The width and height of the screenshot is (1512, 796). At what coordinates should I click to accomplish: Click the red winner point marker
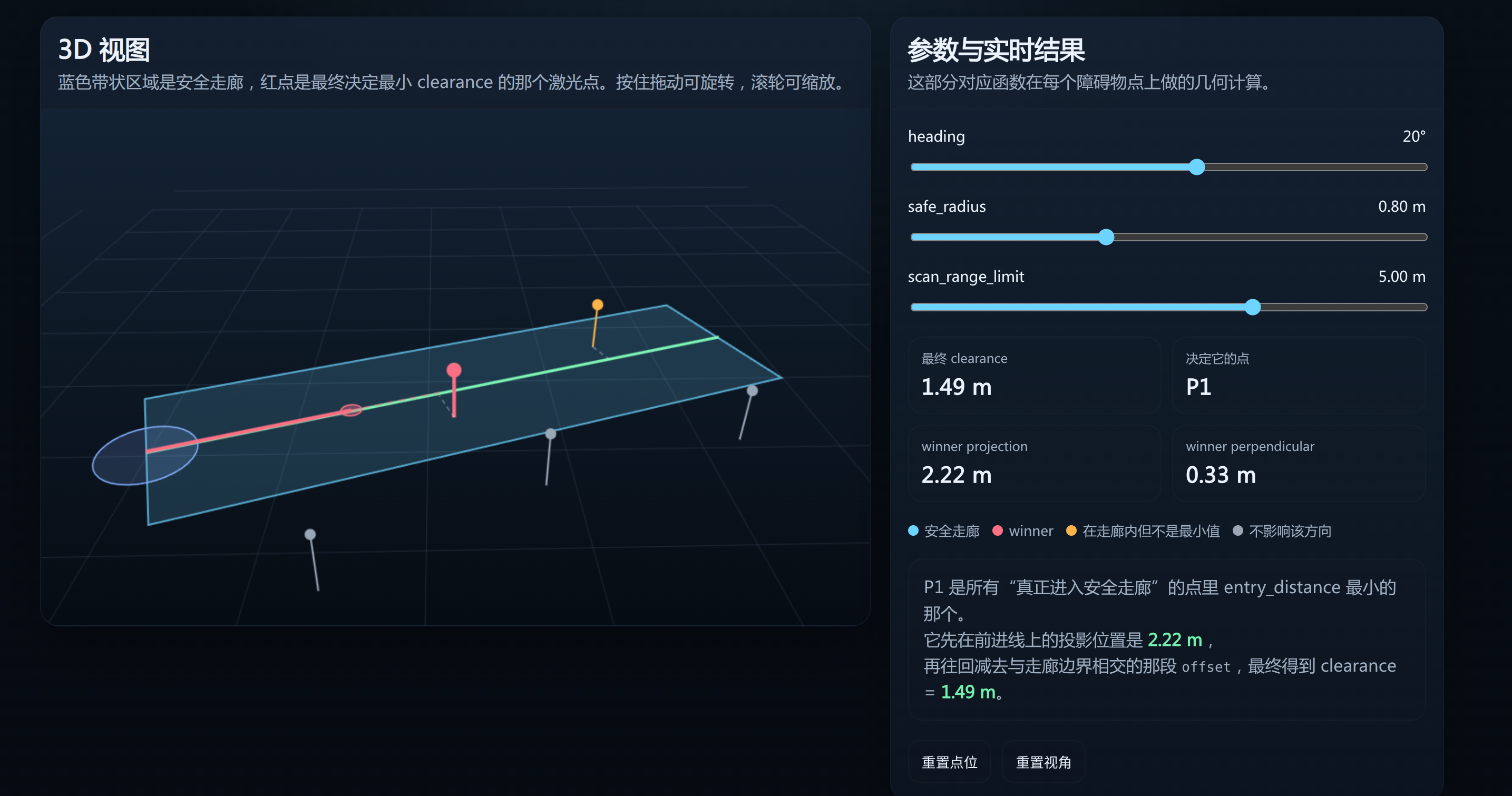454,370
